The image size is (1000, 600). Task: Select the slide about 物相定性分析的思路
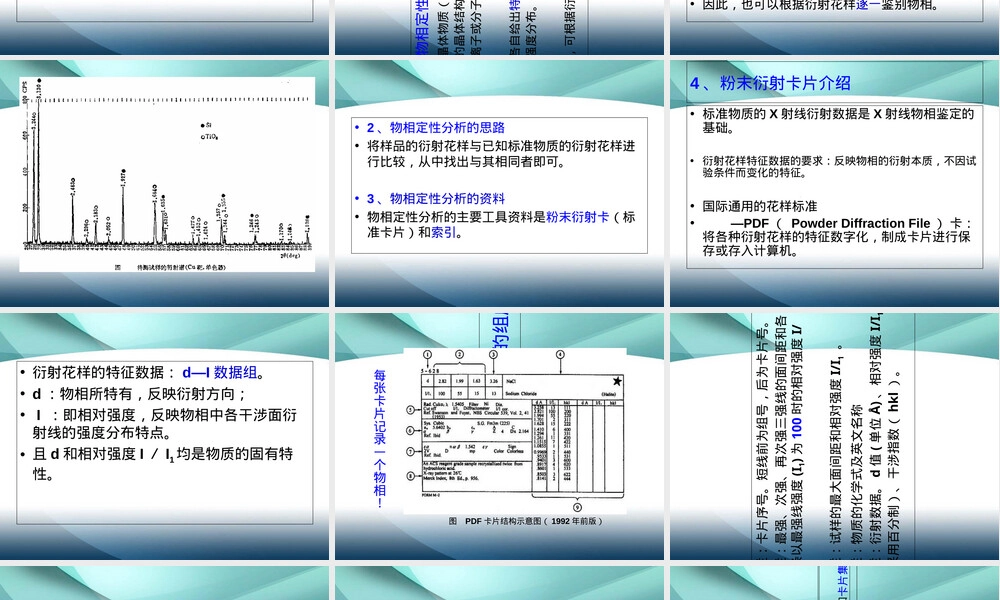(x=499, y=183)
